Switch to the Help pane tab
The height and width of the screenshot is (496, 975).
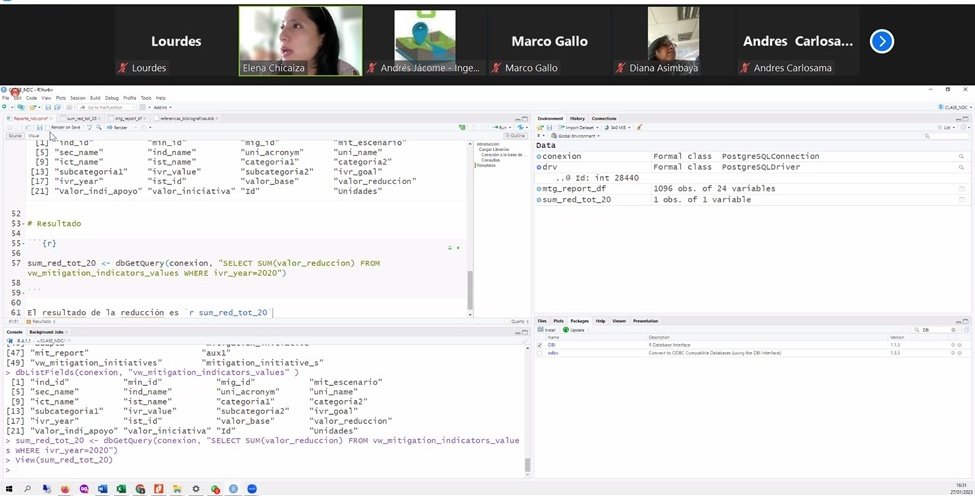[600, 321]
